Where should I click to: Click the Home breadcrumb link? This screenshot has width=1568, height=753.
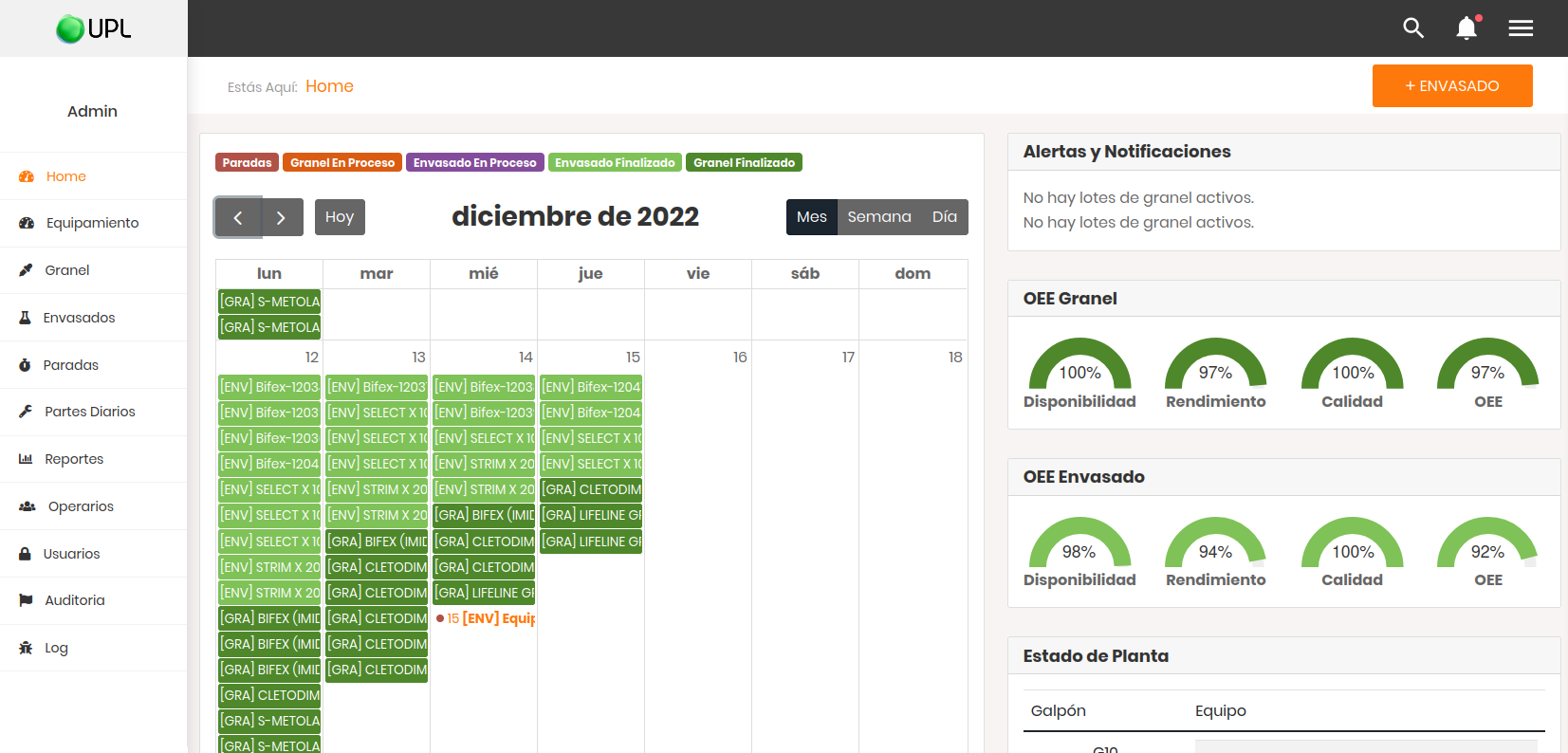[329, 86]
